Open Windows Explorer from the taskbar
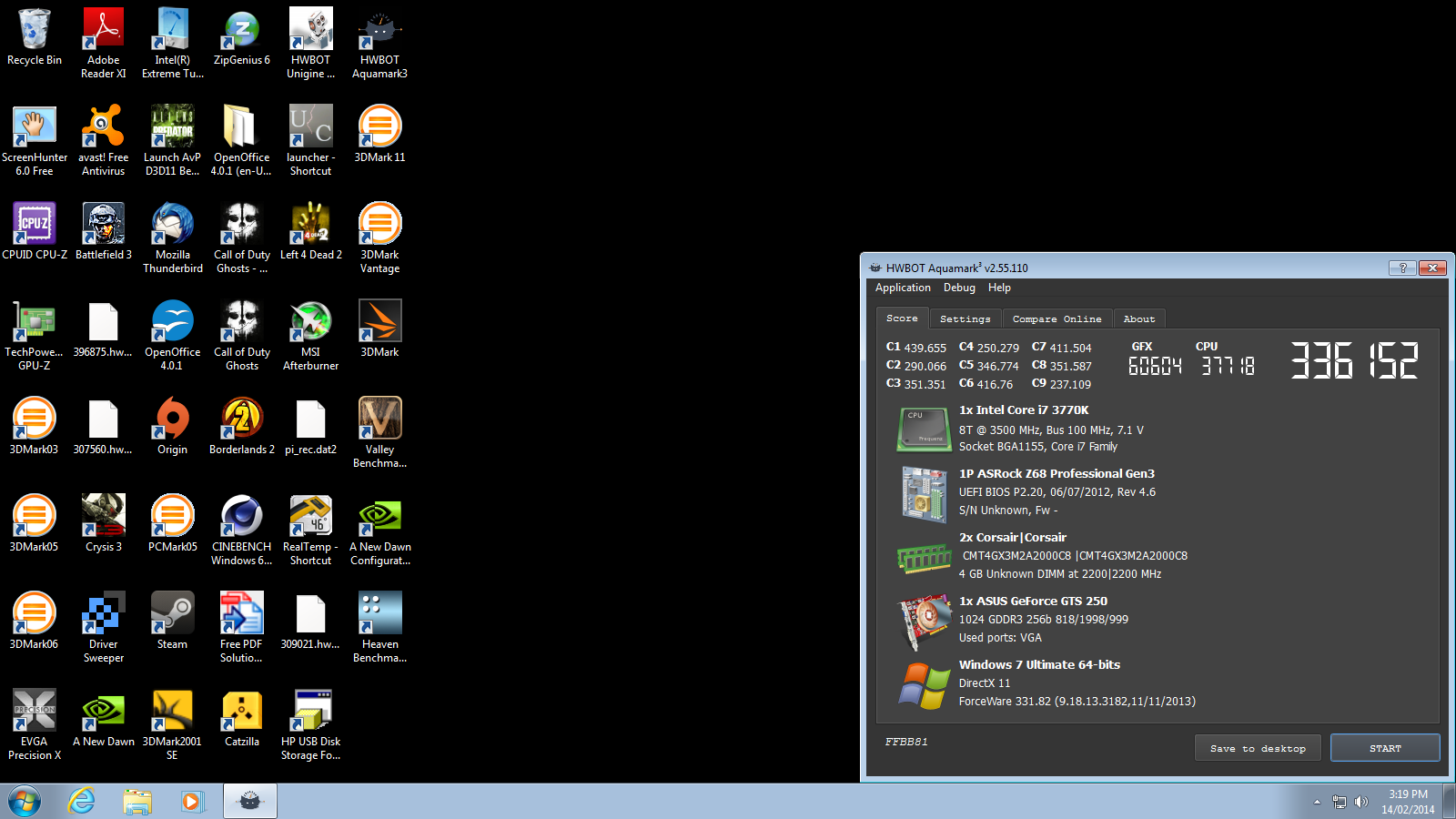This screenshot has width=1456, height=819. [x=137, y=802]
